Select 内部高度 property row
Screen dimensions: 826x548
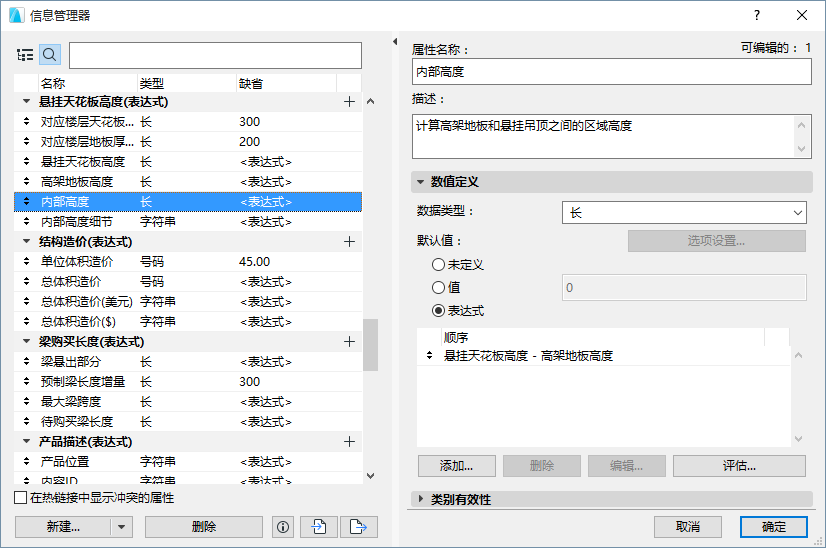[x=188, y=202]
